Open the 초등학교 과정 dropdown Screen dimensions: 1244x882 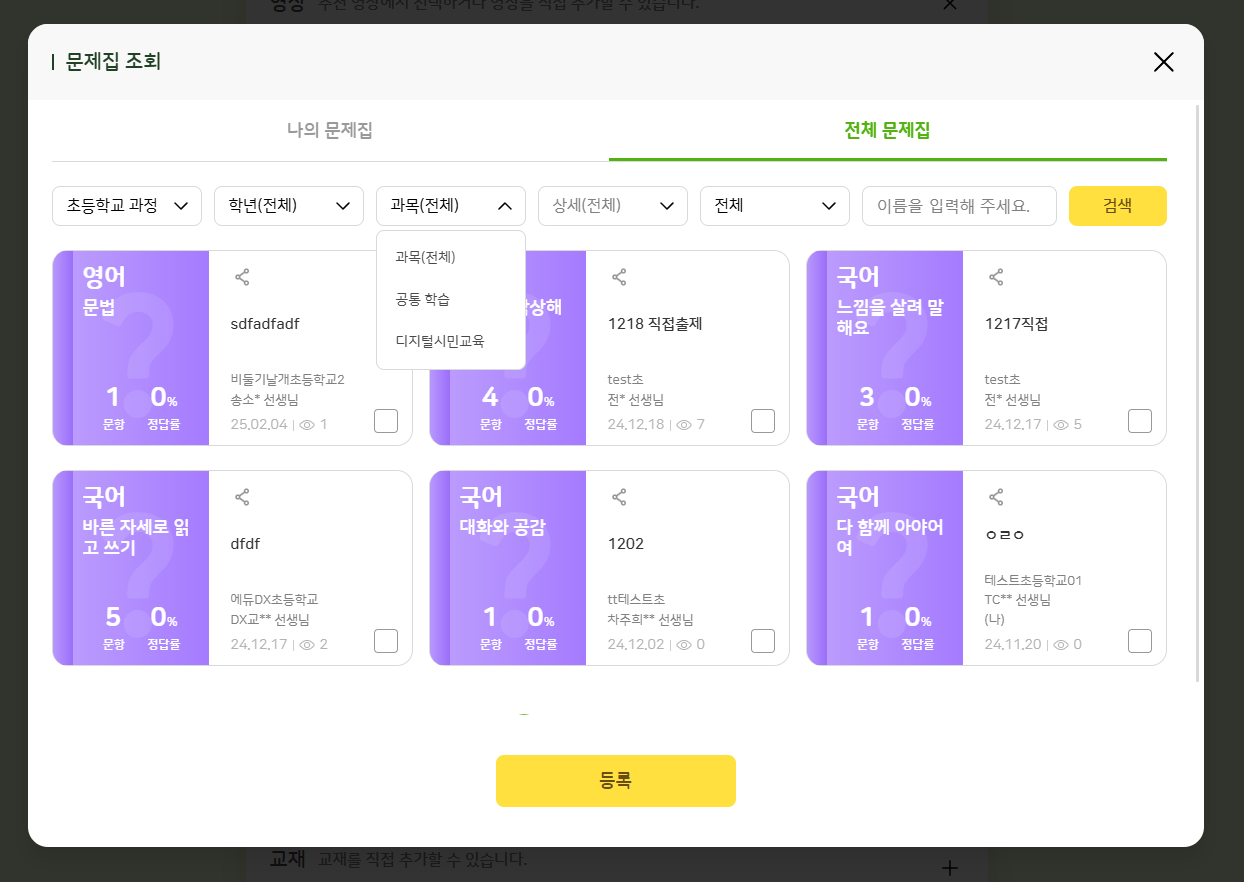tap(127, 206)
